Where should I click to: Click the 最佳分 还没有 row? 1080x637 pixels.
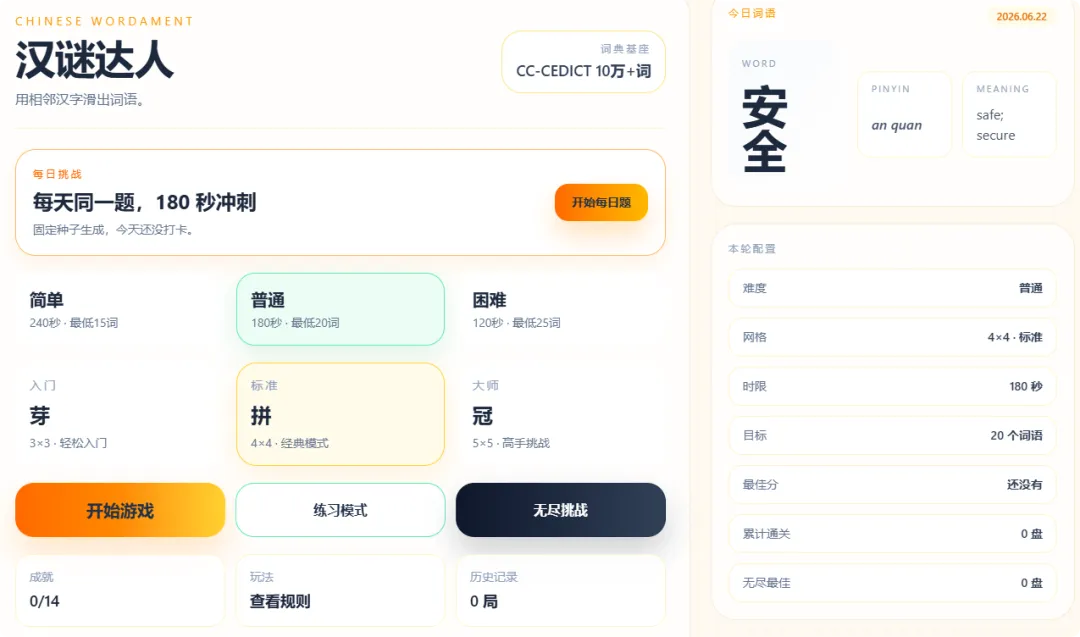coord(892,485)
